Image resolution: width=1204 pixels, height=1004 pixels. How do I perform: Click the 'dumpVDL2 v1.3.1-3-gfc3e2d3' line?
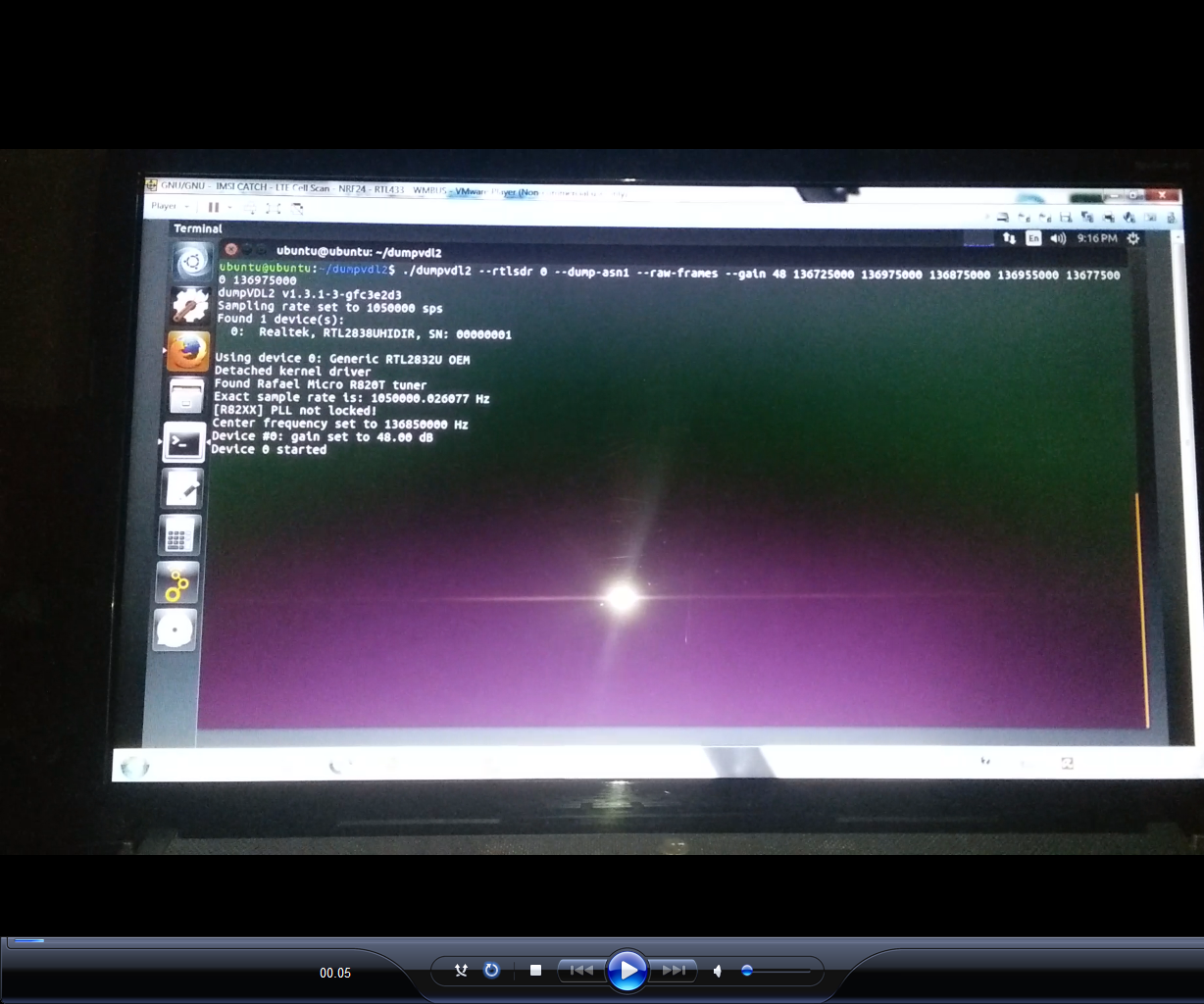click(309, 294)
